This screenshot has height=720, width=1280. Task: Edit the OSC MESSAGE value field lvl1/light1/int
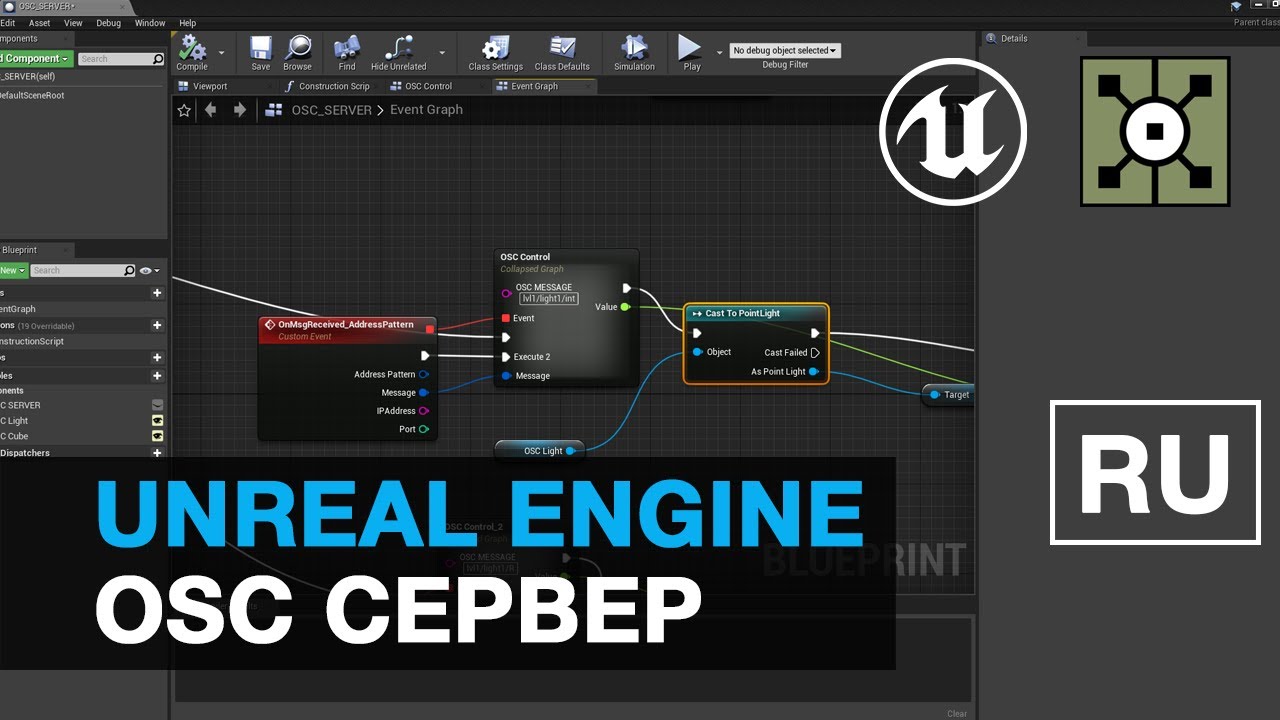click(549, 298)
